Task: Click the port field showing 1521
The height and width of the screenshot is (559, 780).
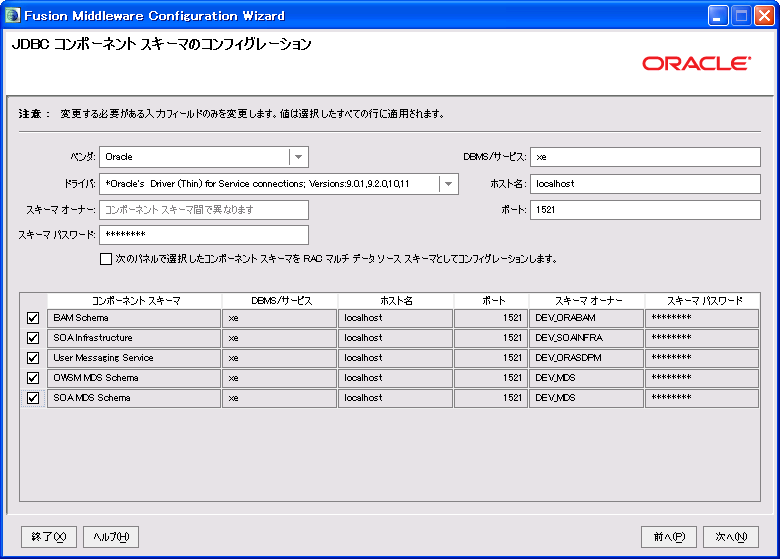Action: point(645,210)
